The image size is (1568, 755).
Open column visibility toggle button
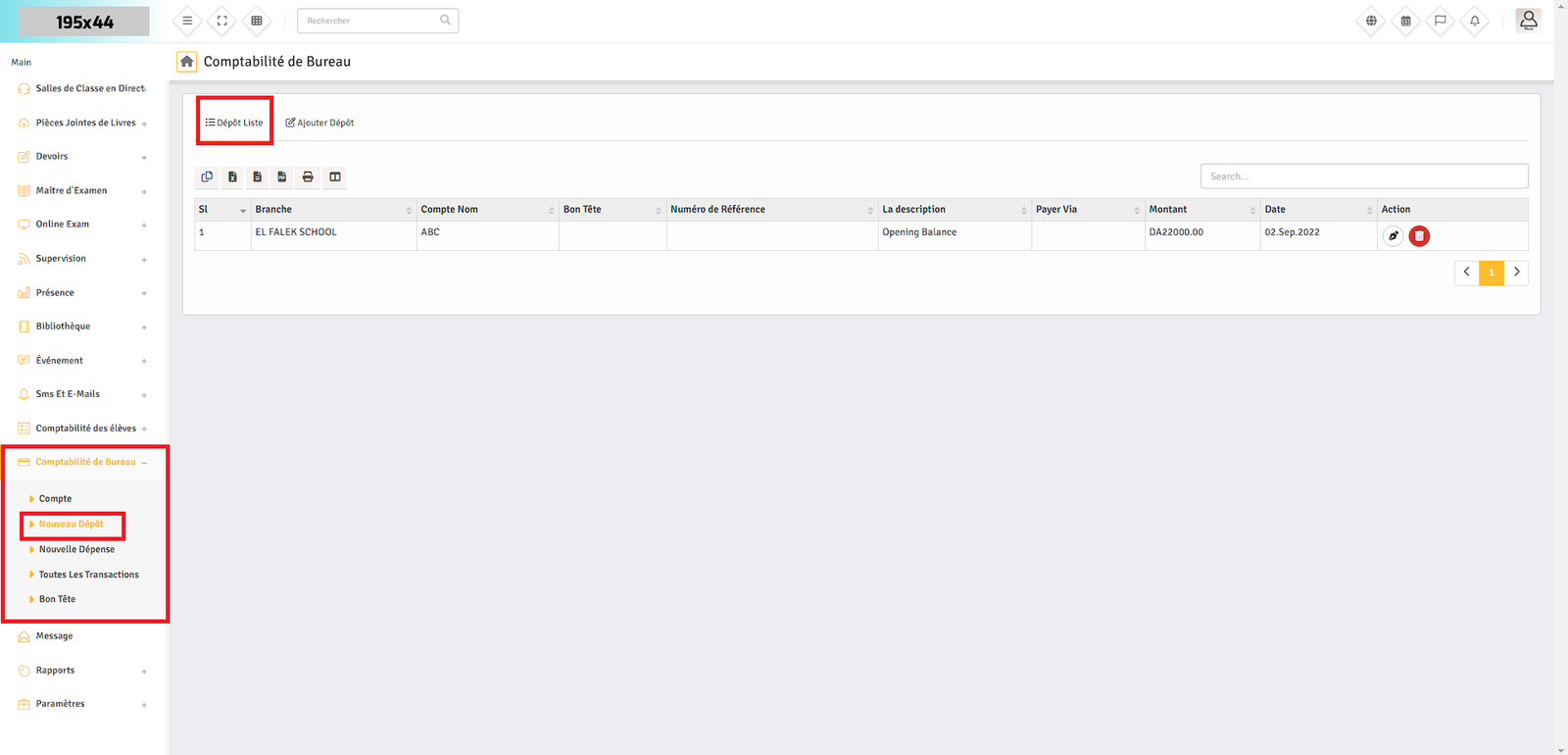[x=335, y=177]
